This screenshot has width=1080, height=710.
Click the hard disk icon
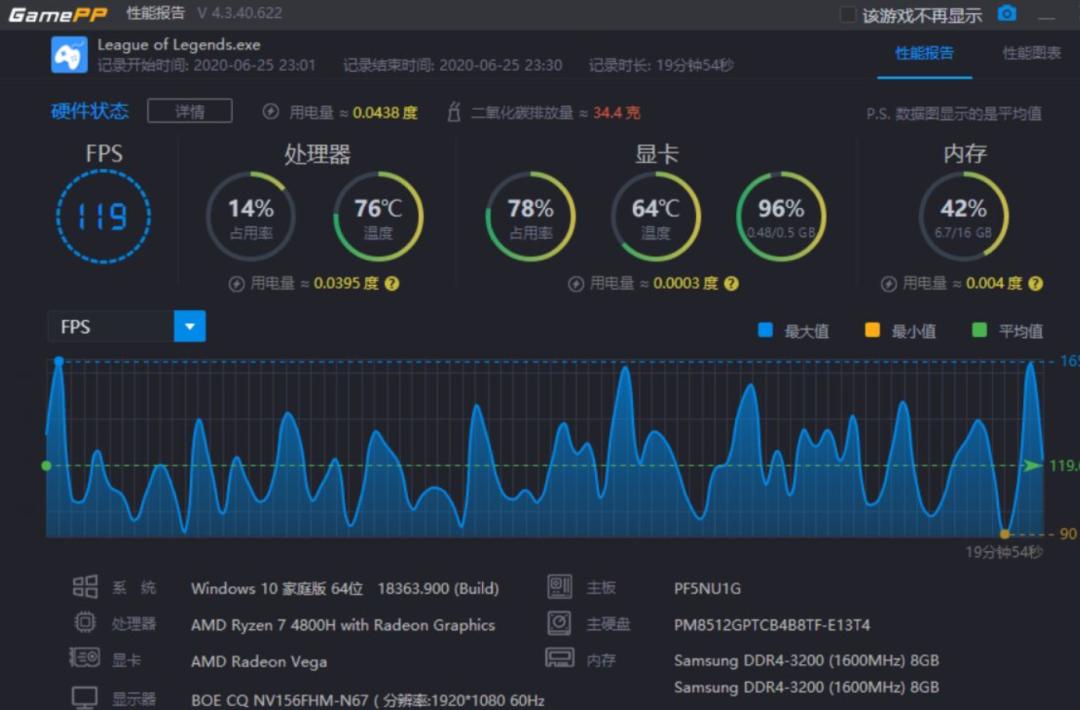coord(559,623)
